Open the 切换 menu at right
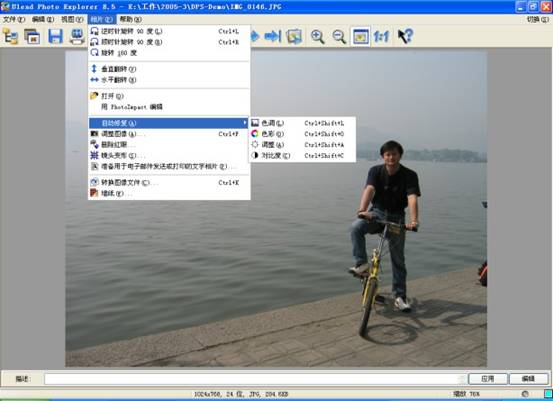The image size is (553, 401). pyautogui.click(x=537, y=19)
